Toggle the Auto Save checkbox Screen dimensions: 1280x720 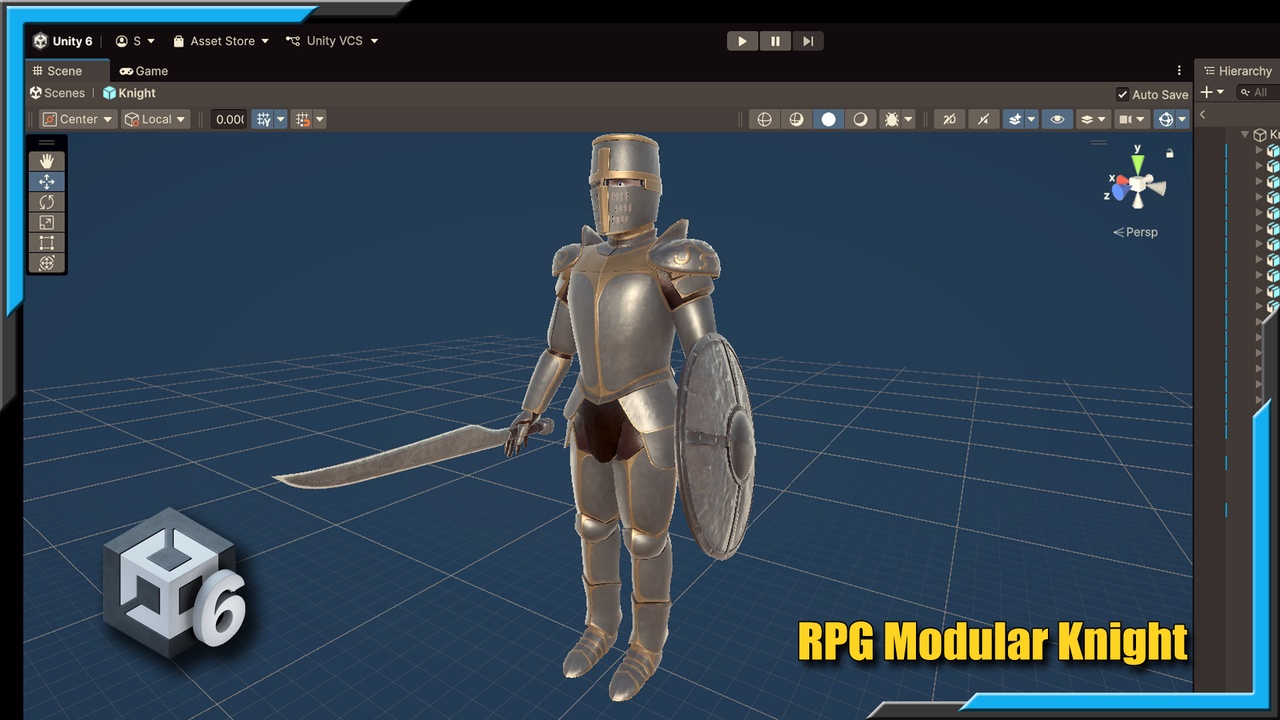click(1123, 94)
